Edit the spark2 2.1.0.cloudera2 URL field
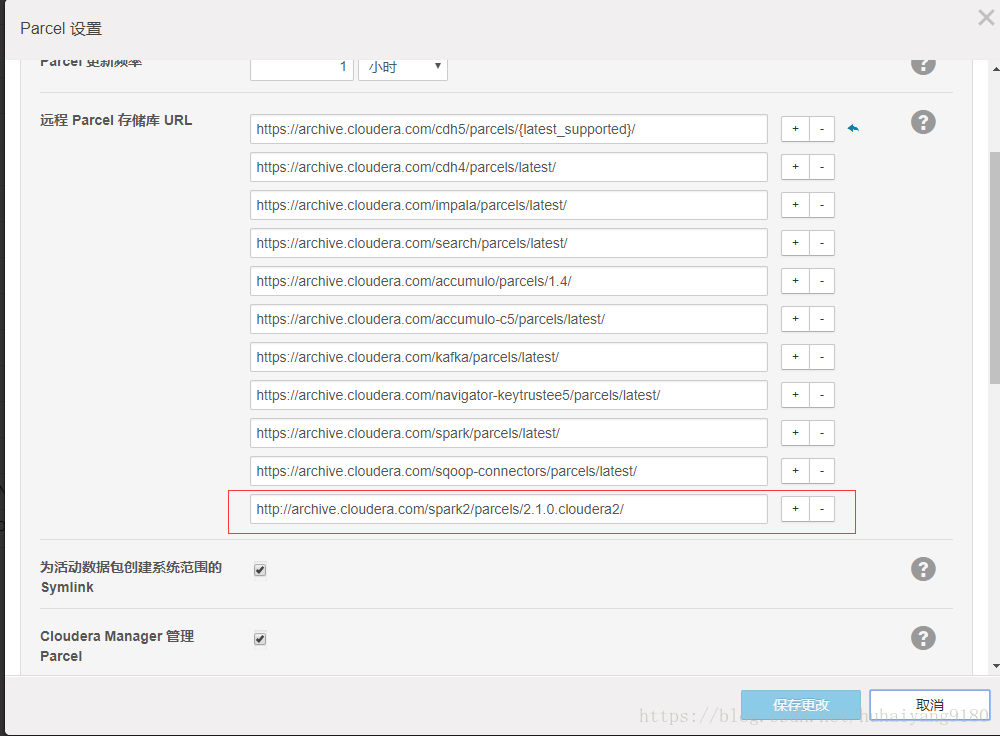The image size is (1000, 736). [508, 509]
